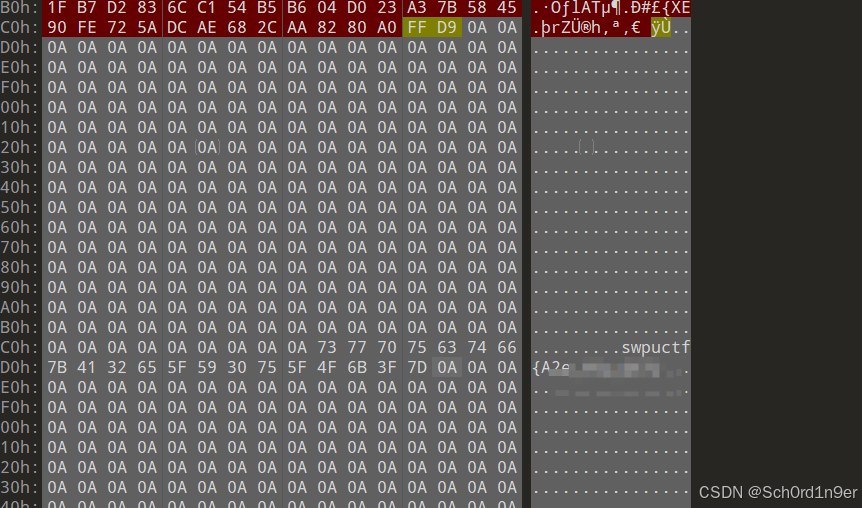Click the shaded 0A after 7D

pyautogui.click(x=447, y=367)
